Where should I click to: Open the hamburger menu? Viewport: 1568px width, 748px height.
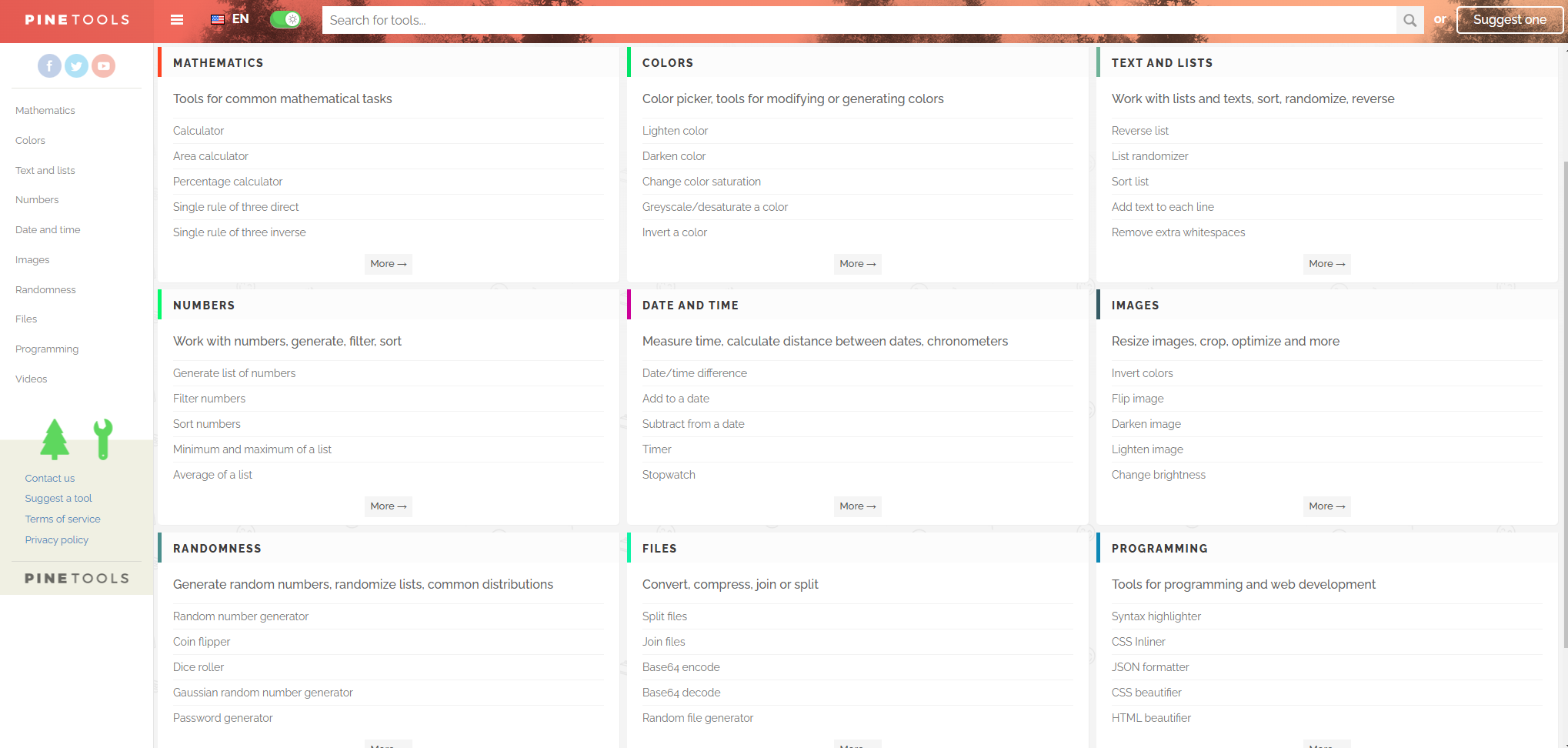click(176, 20)
